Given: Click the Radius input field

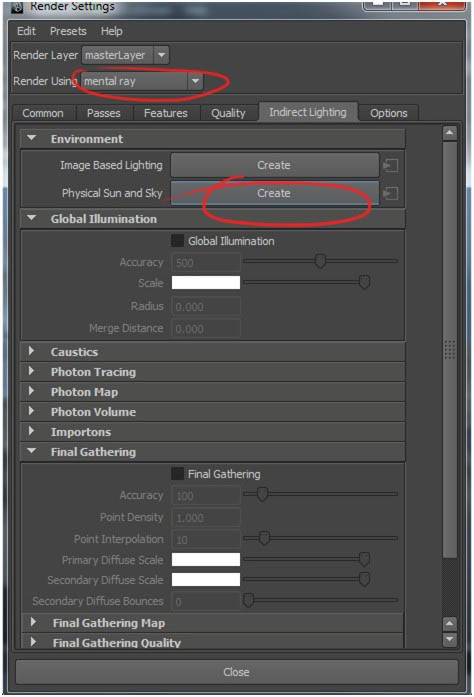Looking at the screenshot, I should (206, 307).
